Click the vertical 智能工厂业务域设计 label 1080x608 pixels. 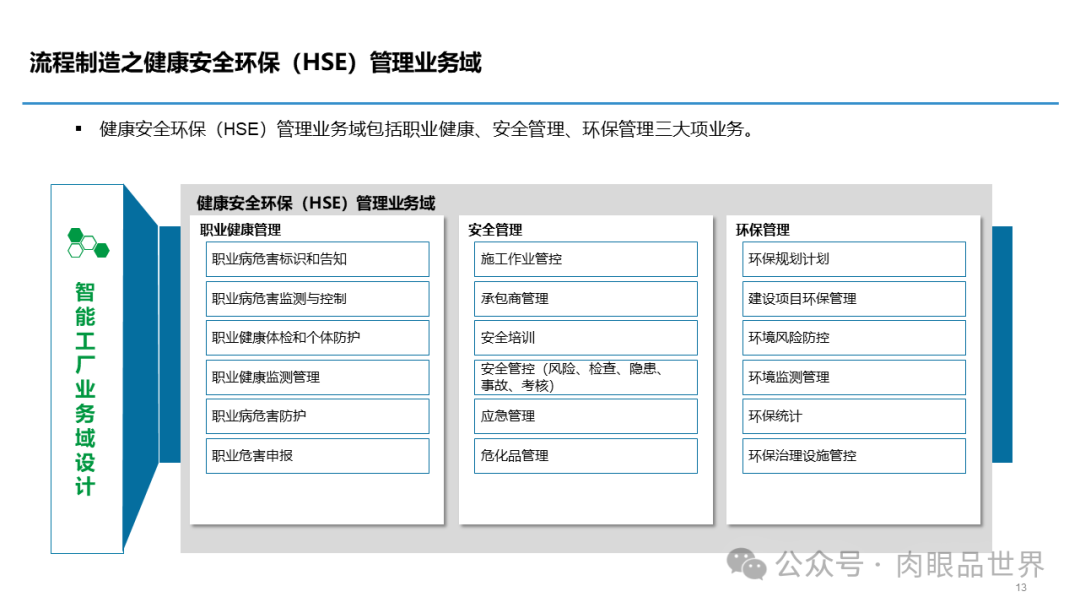click(x=85, y=389)
